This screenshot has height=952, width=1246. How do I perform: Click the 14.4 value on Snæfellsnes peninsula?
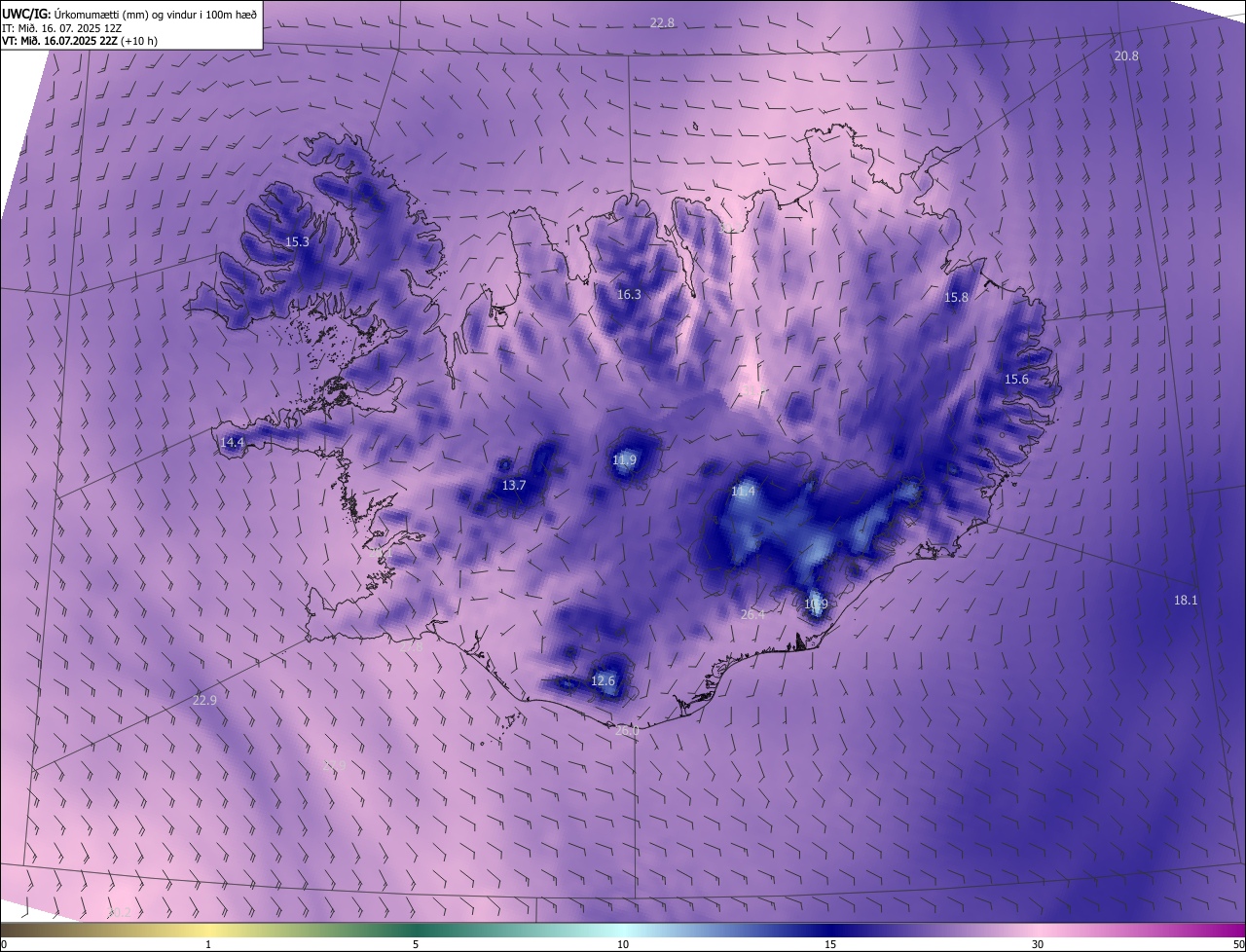(232, 442)
